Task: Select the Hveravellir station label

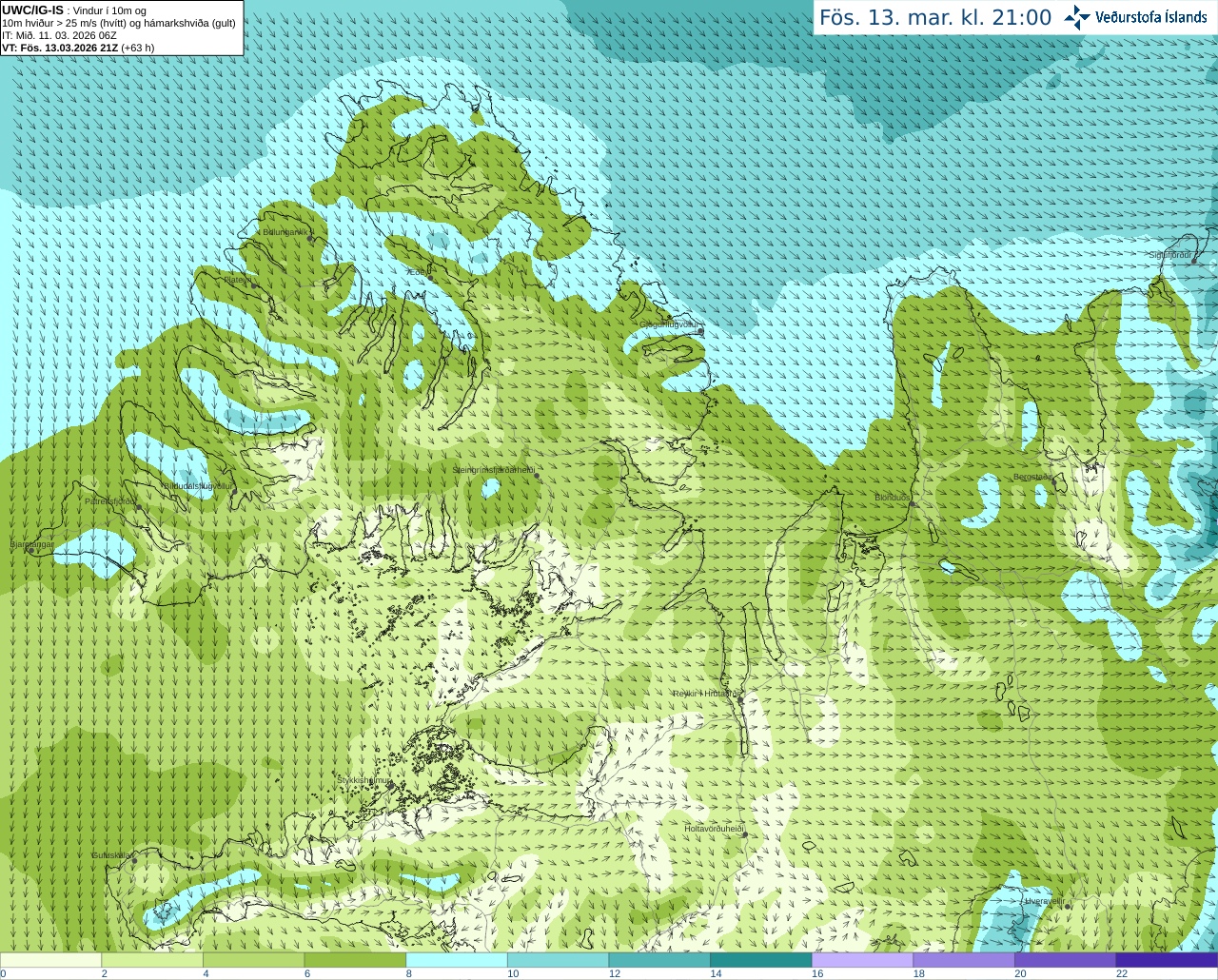Action: (1044, 900)
